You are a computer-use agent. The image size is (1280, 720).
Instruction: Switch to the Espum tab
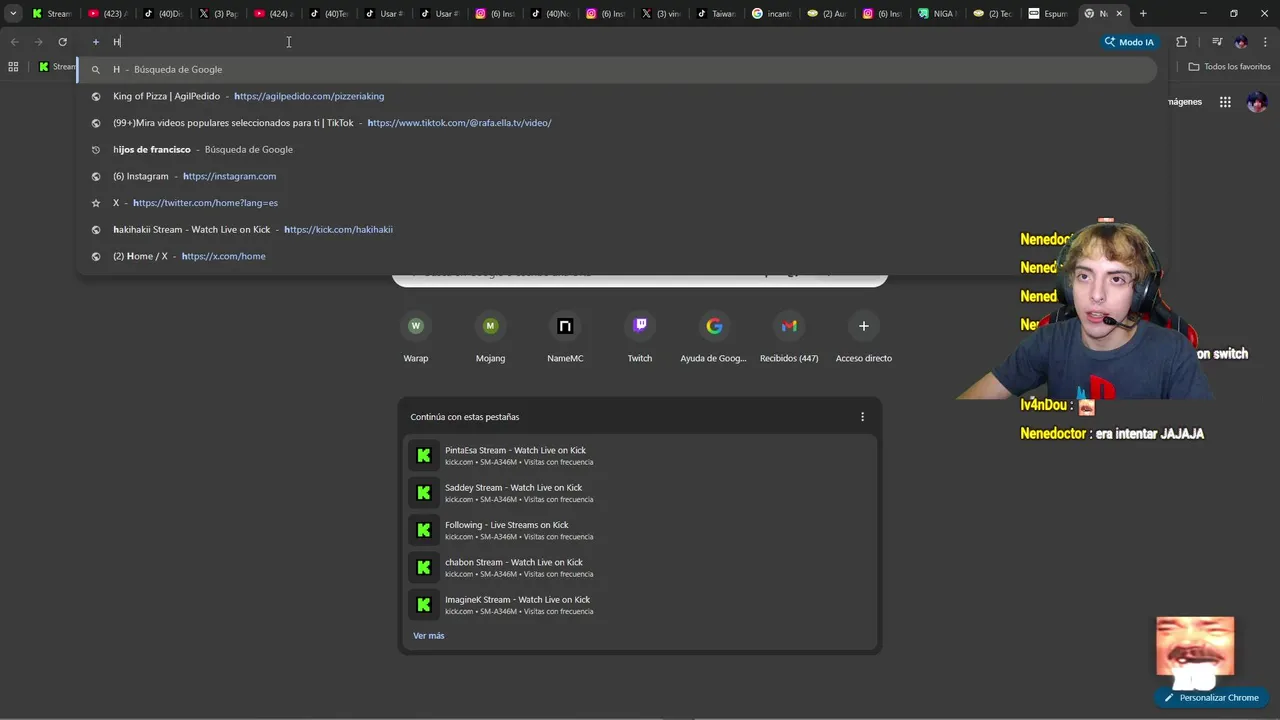coord(1048,14)
